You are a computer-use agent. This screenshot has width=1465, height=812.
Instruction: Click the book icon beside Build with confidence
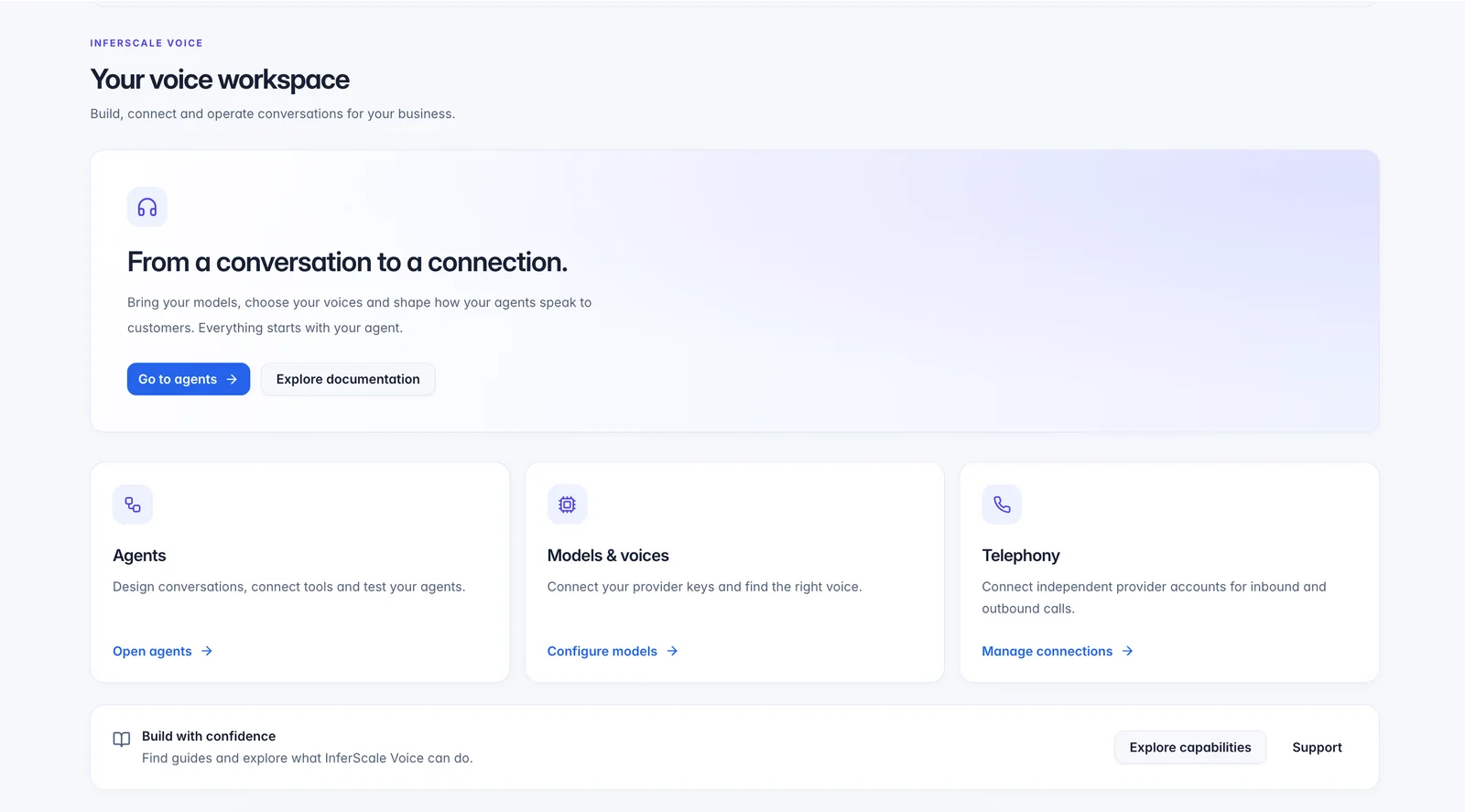pos(121,739)
